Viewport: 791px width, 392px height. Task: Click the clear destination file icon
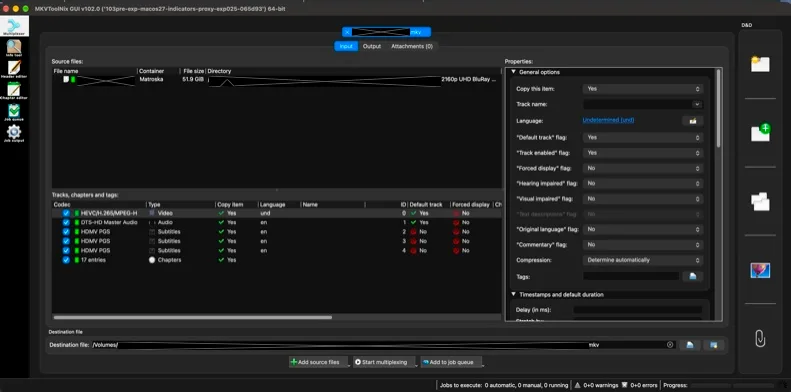click(670, 345)
